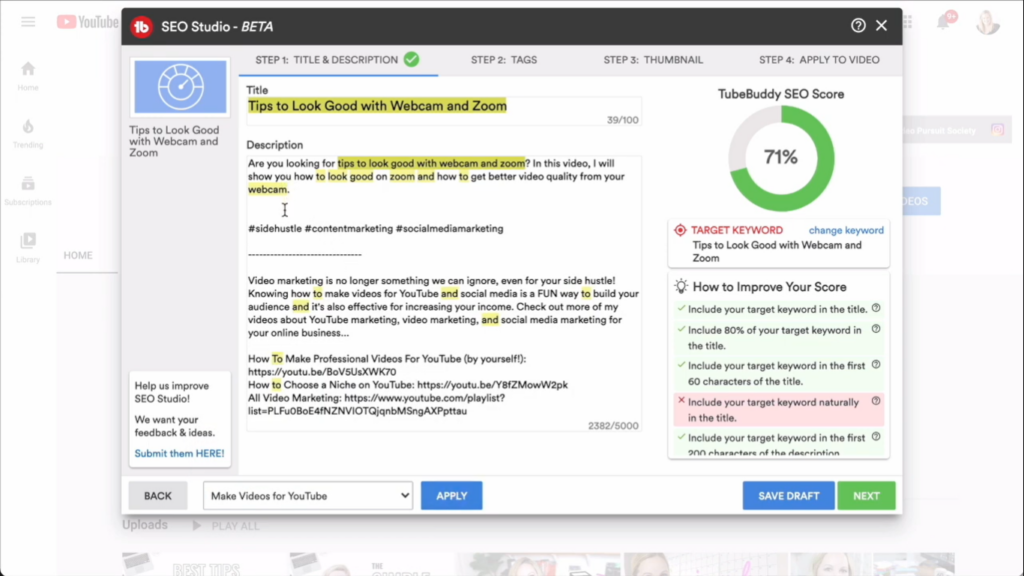This screenshot has height=576, width=1024.
Task: Click the https://youtu.be/BoV5UsXWK70 URL in description
Action: point(322,372)
